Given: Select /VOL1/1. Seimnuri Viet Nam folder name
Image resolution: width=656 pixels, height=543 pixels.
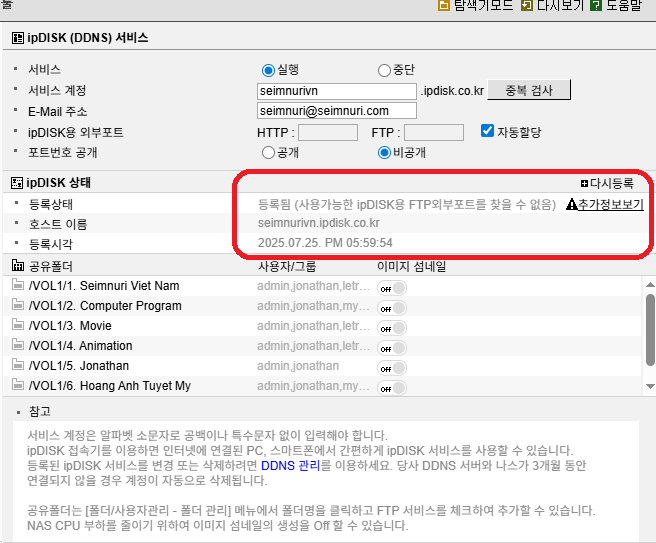Looking at the screenshot, I should click(104, 286).
